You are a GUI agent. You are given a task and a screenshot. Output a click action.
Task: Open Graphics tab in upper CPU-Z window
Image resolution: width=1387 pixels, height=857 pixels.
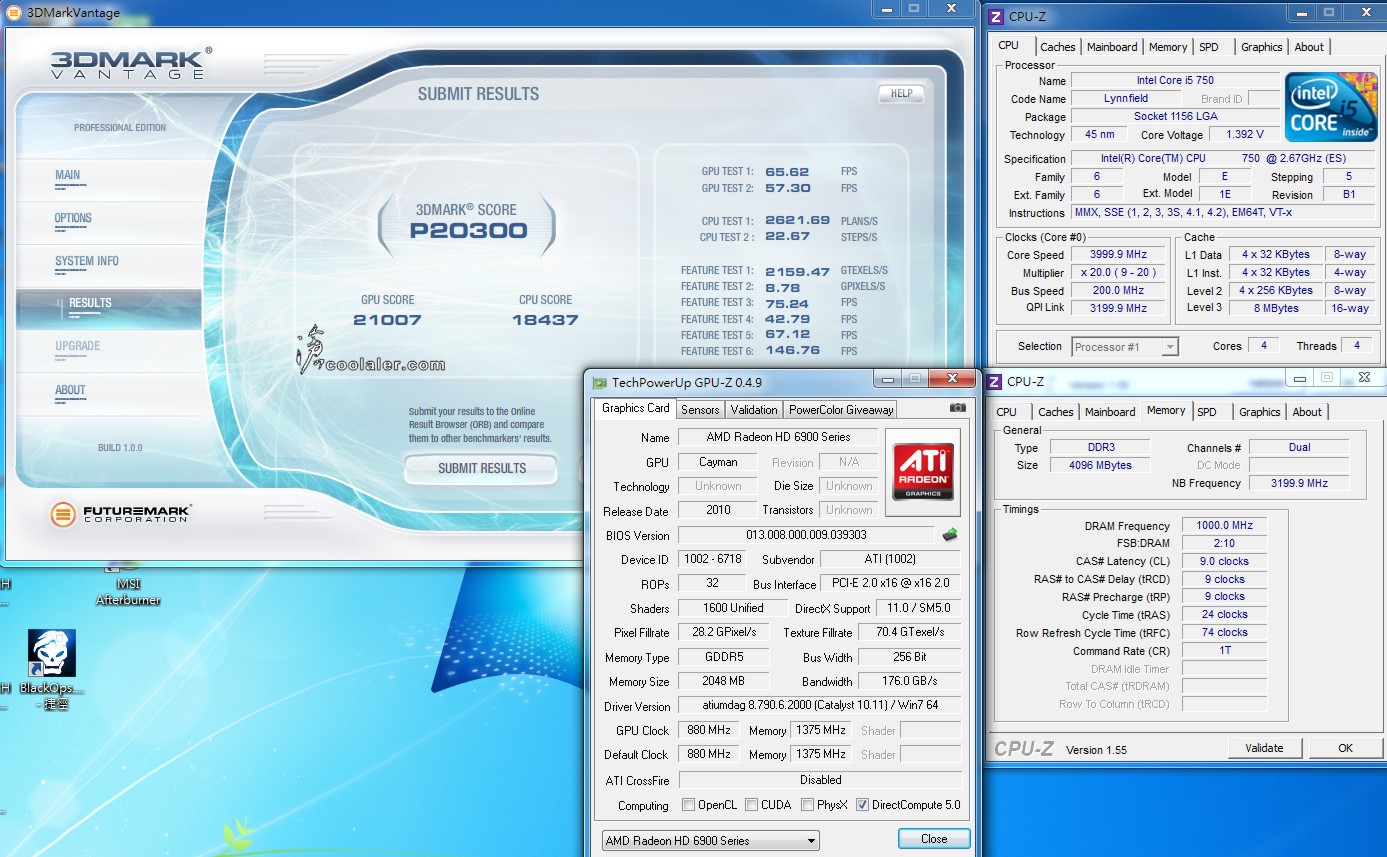click(1262, 47)
